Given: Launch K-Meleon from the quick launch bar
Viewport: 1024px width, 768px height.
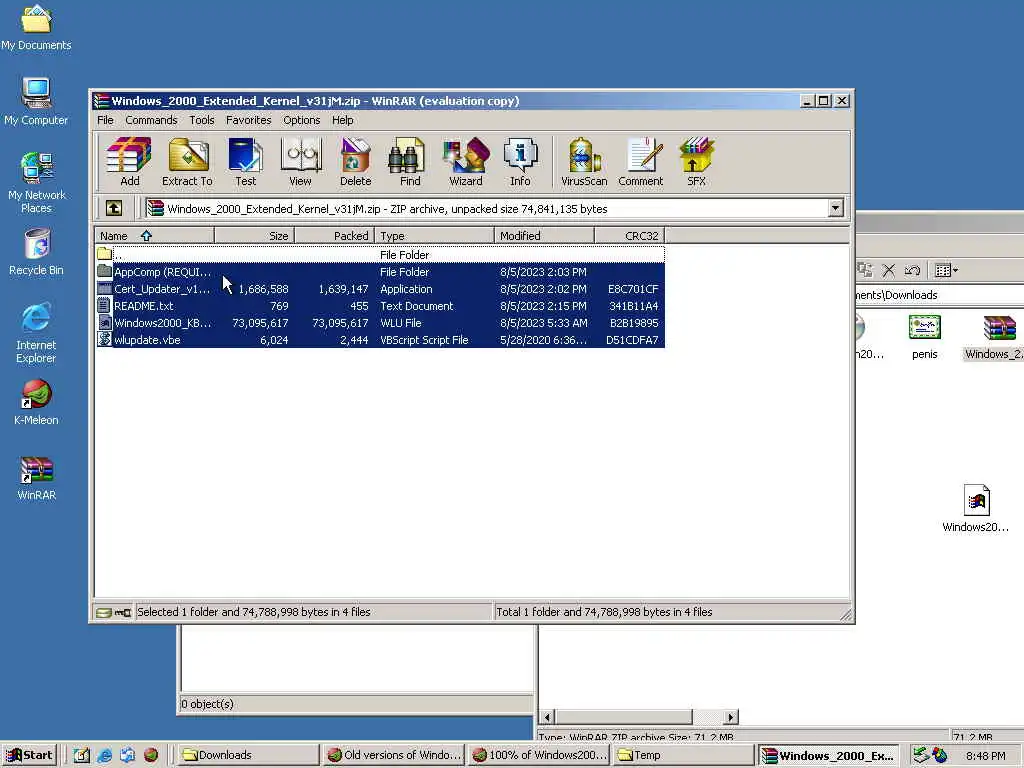Looking at the screenshot, I should 151,755.
